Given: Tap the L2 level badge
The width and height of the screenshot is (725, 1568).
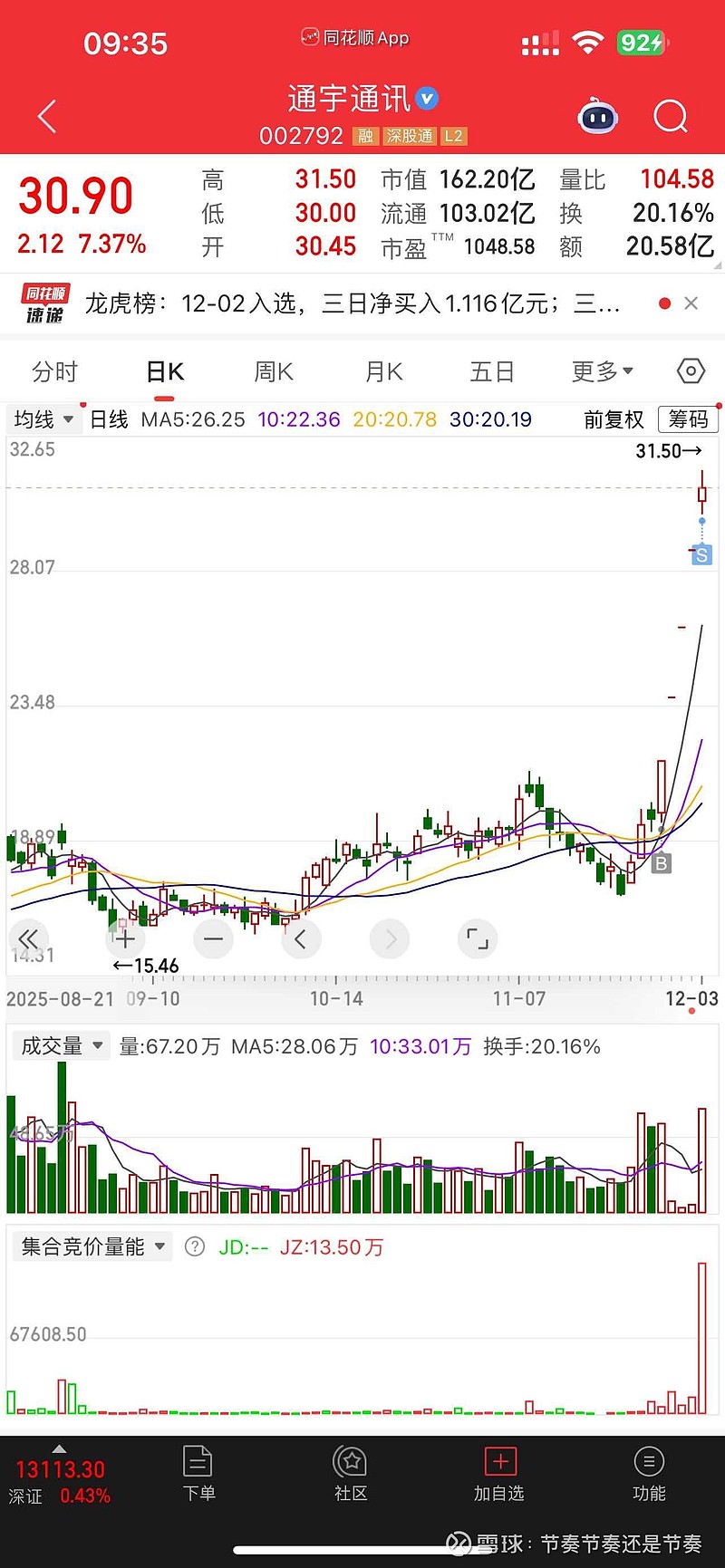Looking at the screenshot, I should (x=453, y=136).
